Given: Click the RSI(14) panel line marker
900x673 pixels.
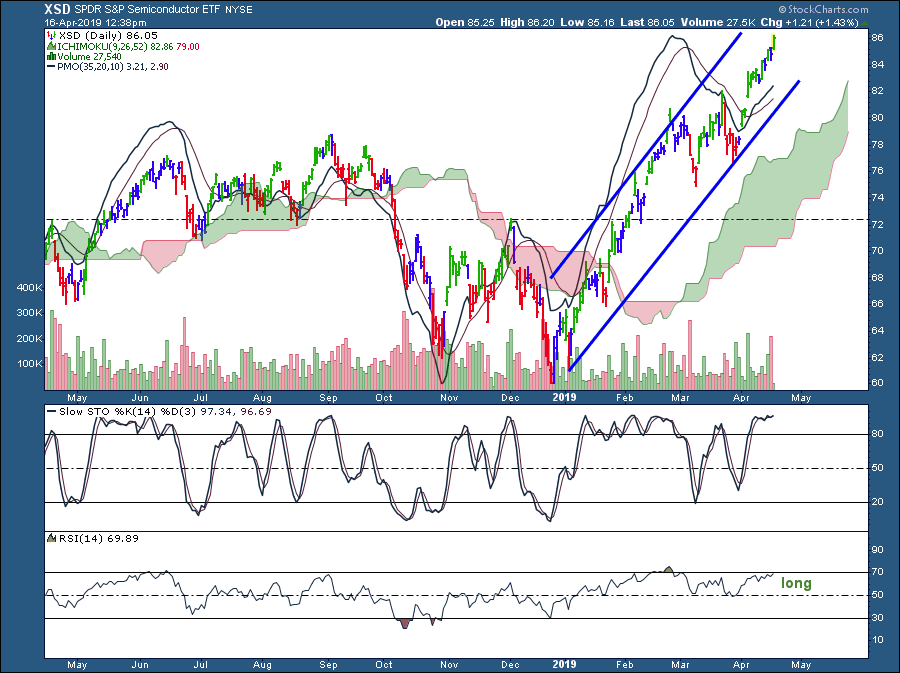Looking at the screenshot, I should 52,539.
